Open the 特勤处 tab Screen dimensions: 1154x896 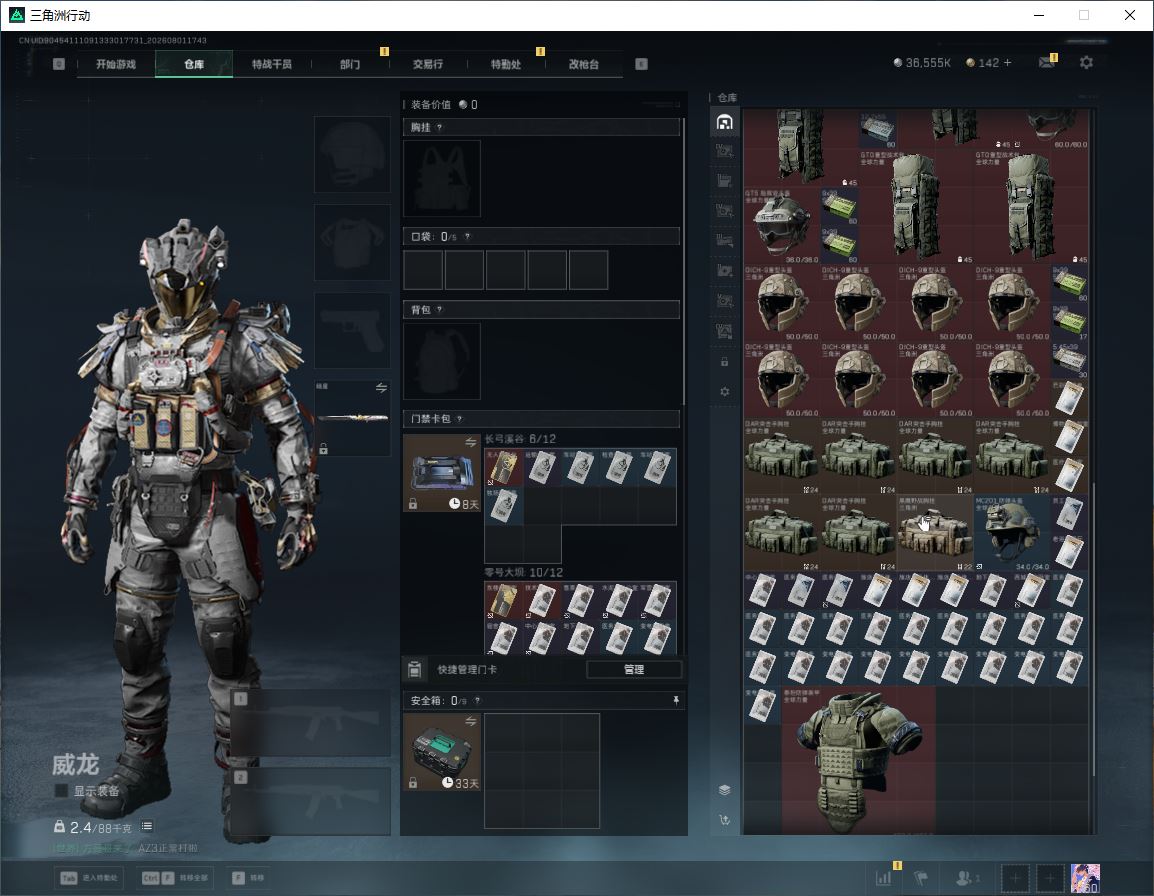point(506,64)
